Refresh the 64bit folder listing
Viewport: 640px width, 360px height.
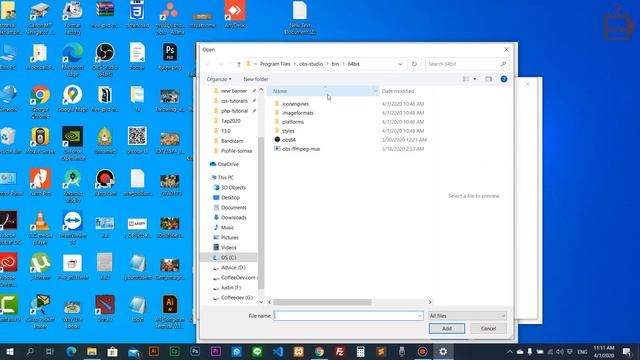414,64
